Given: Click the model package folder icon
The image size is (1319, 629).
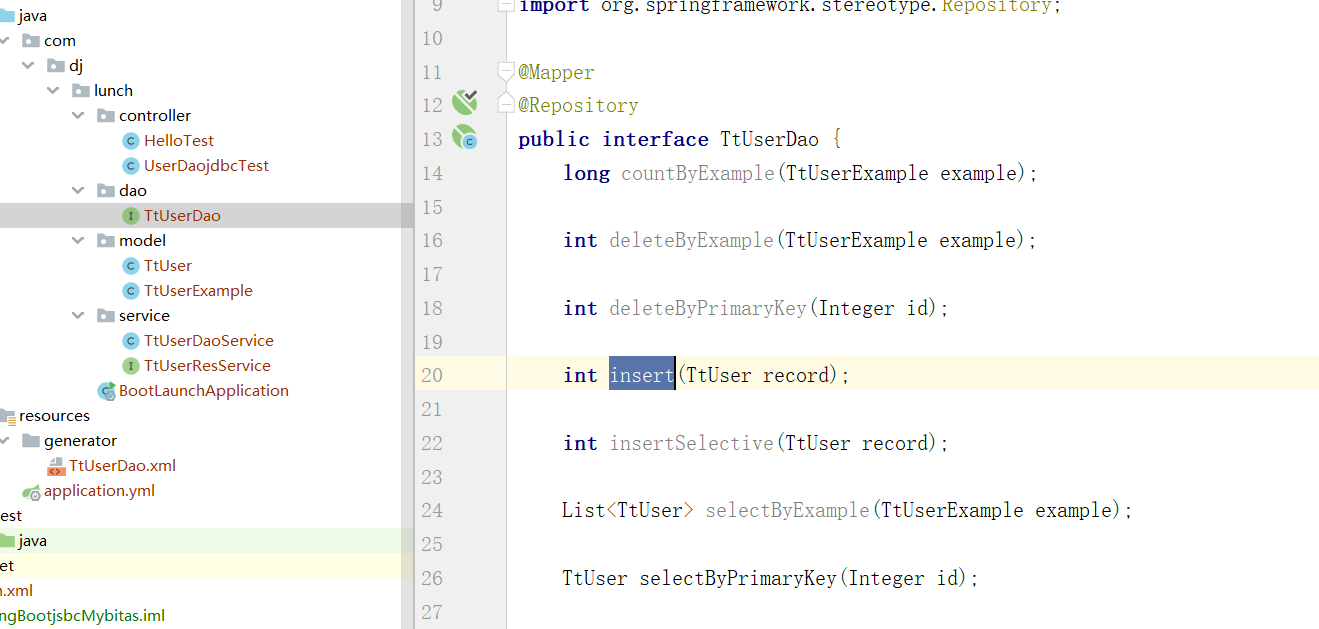Looking at the screenshot, I should (x=106, y=241).
